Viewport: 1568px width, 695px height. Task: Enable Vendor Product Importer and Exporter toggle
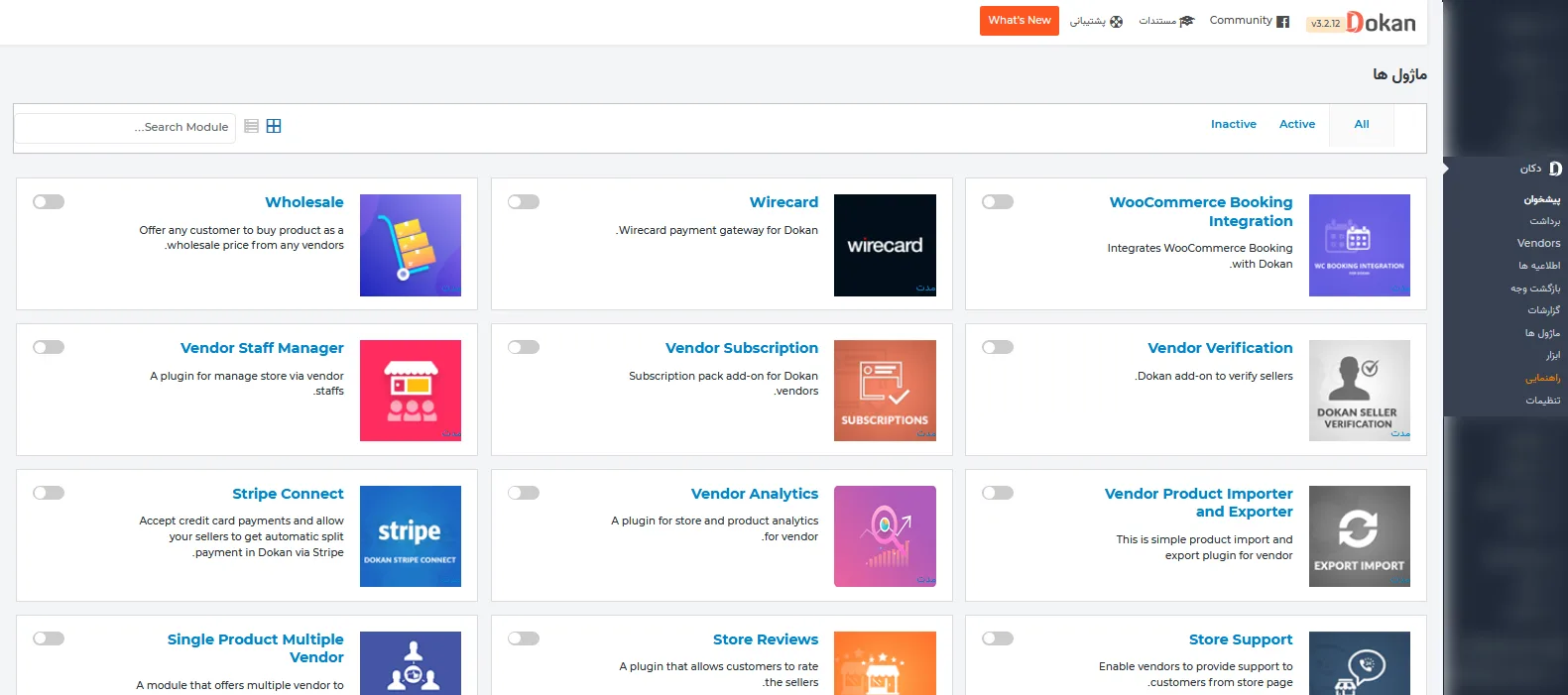pos(998,493)
